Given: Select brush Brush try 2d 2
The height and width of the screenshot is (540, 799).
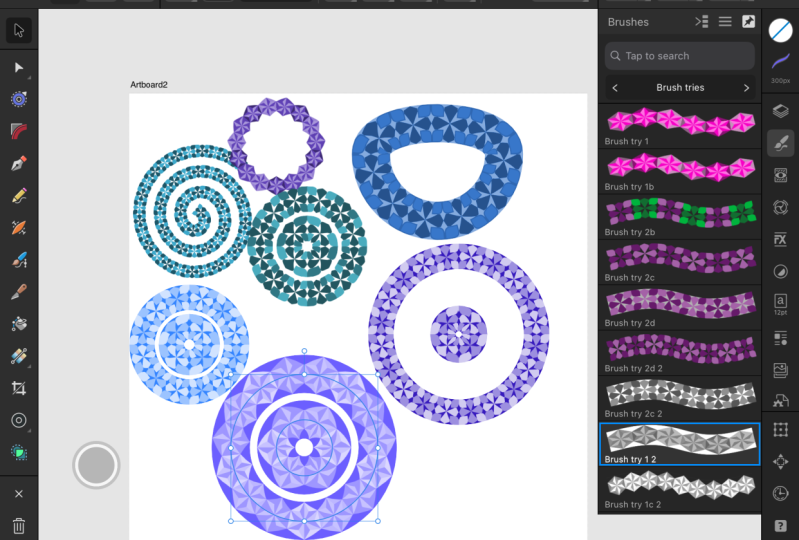Looking at the screenshot, I should pyautogui.click(x=680, y=353).
